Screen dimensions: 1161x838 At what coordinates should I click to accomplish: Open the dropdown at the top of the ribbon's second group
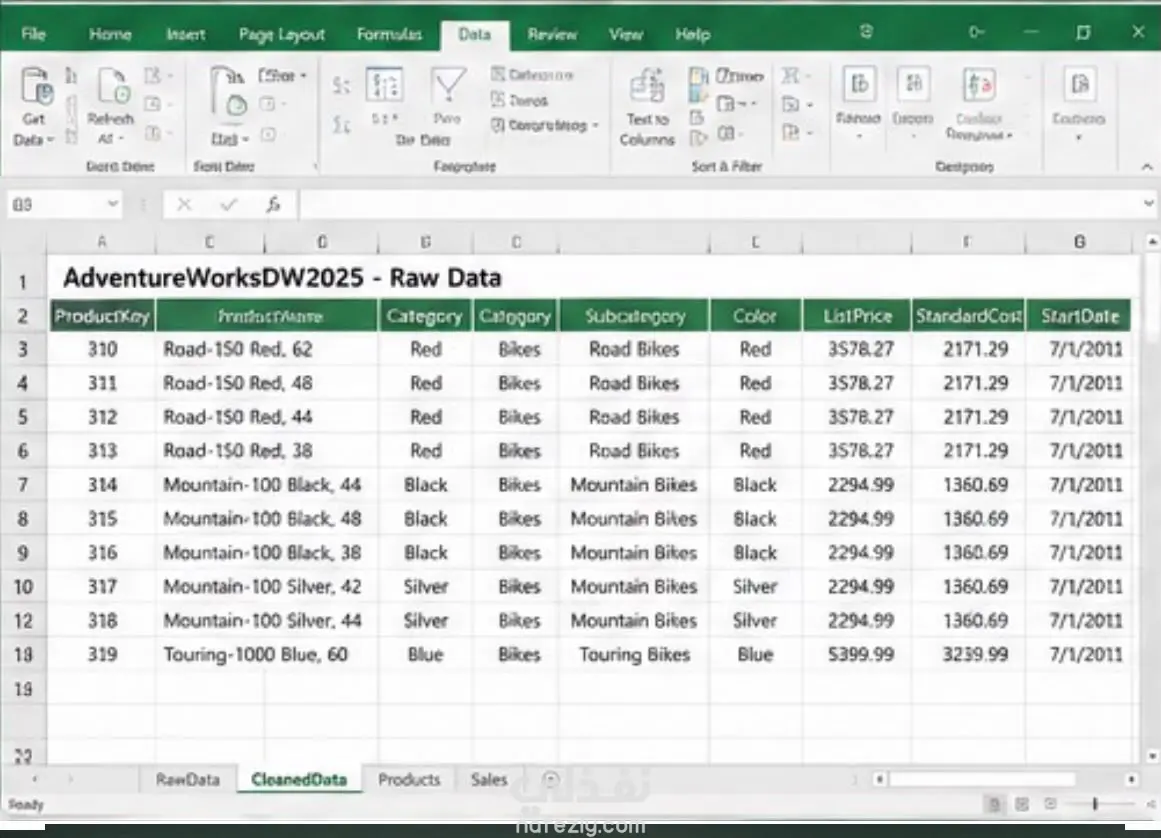(x=304, y=76)
